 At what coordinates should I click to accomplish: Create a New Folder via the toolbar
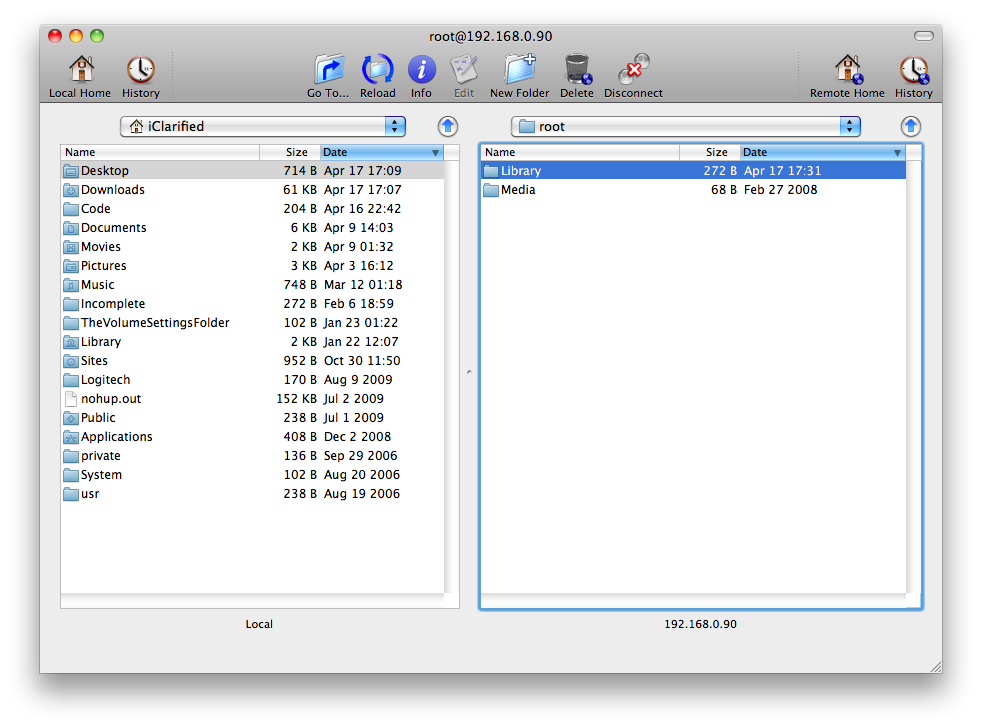coord(519,71)
